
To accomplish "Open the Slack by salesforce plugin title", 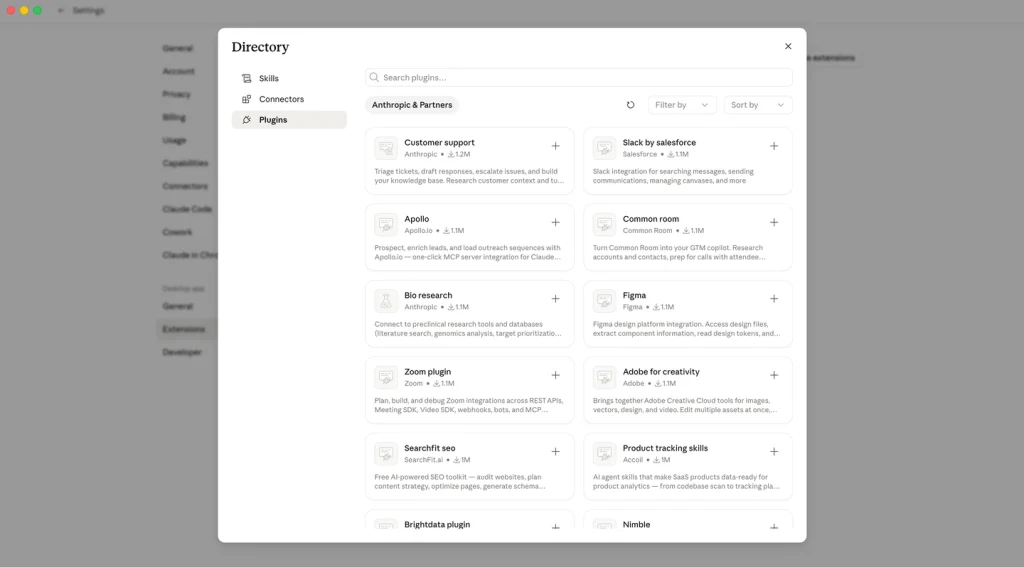I will tap(659, 142).
